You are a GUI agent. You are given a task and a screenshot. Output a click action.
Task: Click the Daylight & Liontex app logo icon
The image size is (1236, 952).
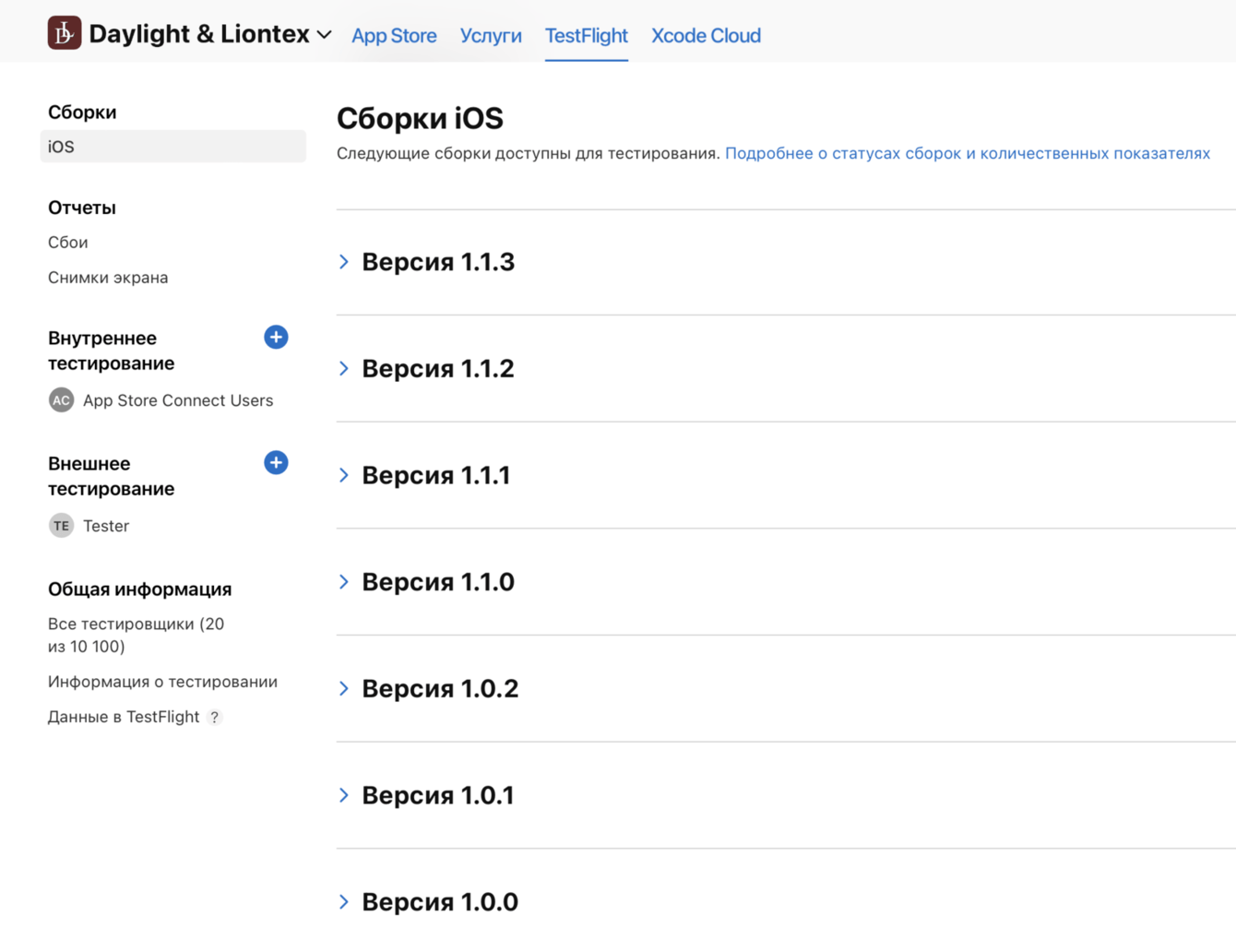coord(65,33)
